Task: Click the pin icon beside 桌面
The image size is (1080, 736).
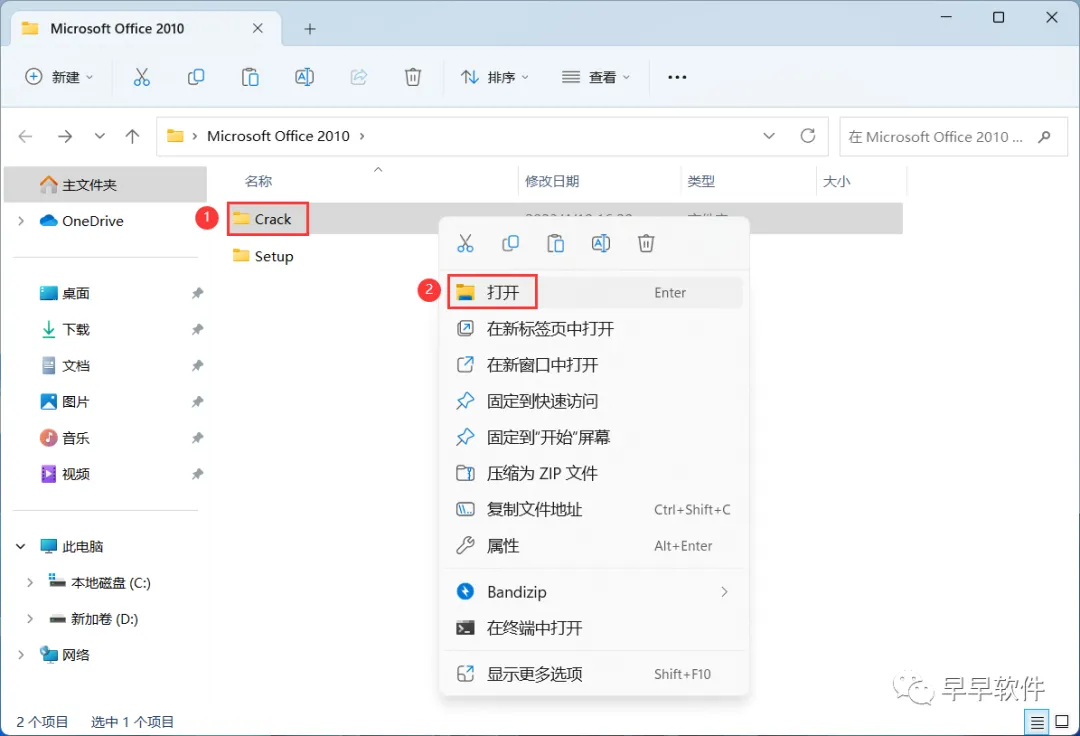Action: coord(197,293)
